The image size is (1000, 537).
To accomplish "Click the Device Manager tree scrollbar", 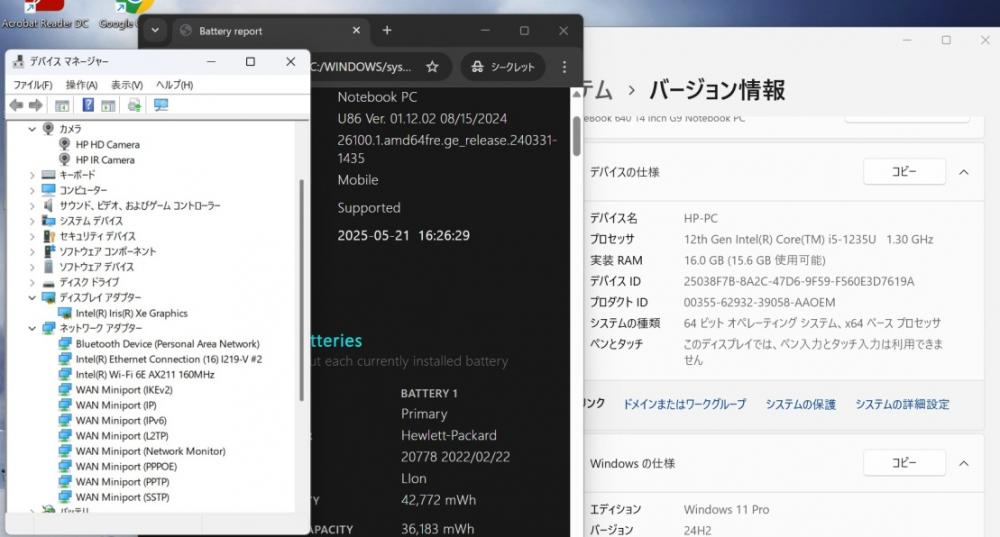I will pos(301,290).
